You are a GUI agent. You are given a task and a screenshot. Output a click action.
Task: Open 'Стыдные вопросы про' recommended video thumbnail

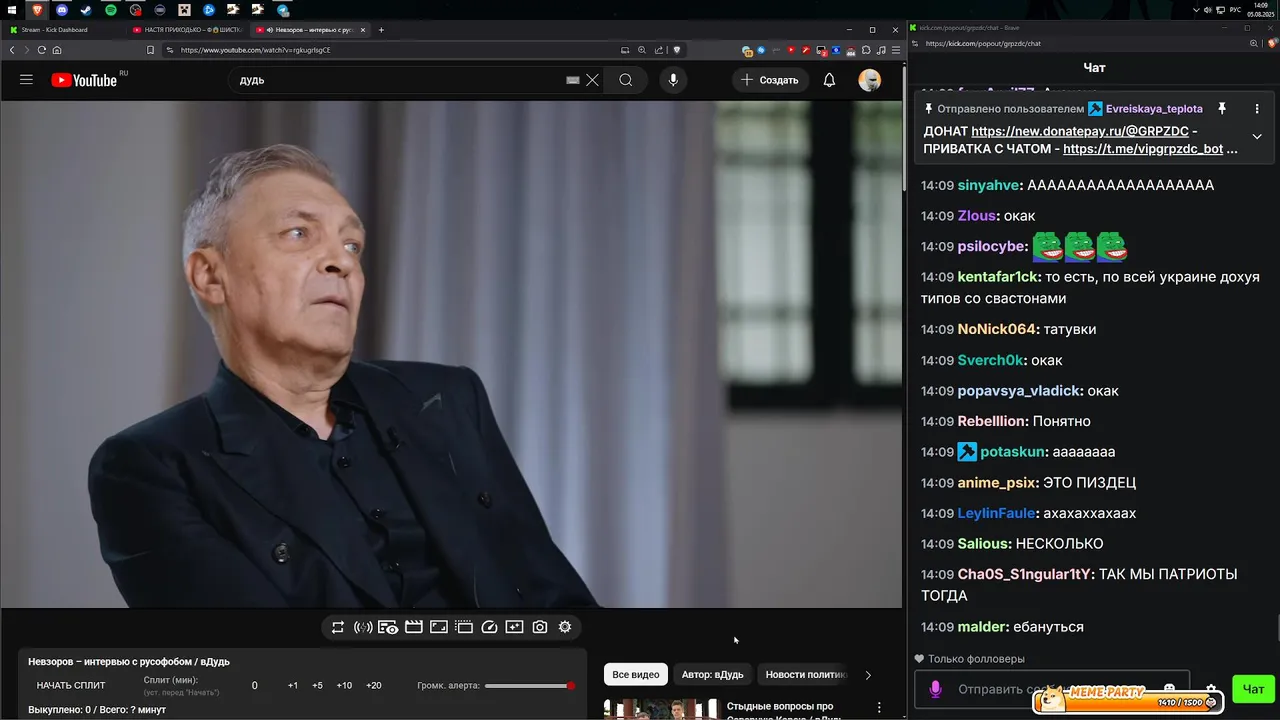point(661,709)
